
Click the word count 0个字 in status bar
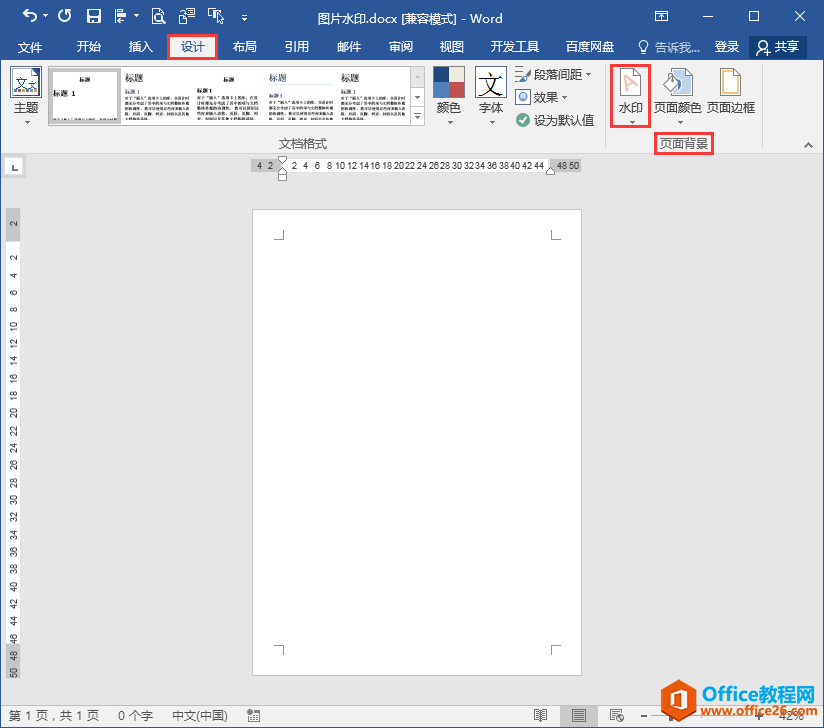(135, 715)
